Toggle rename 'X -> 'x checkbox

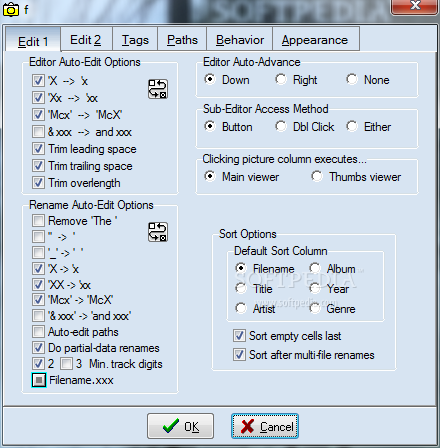(38, 269)
